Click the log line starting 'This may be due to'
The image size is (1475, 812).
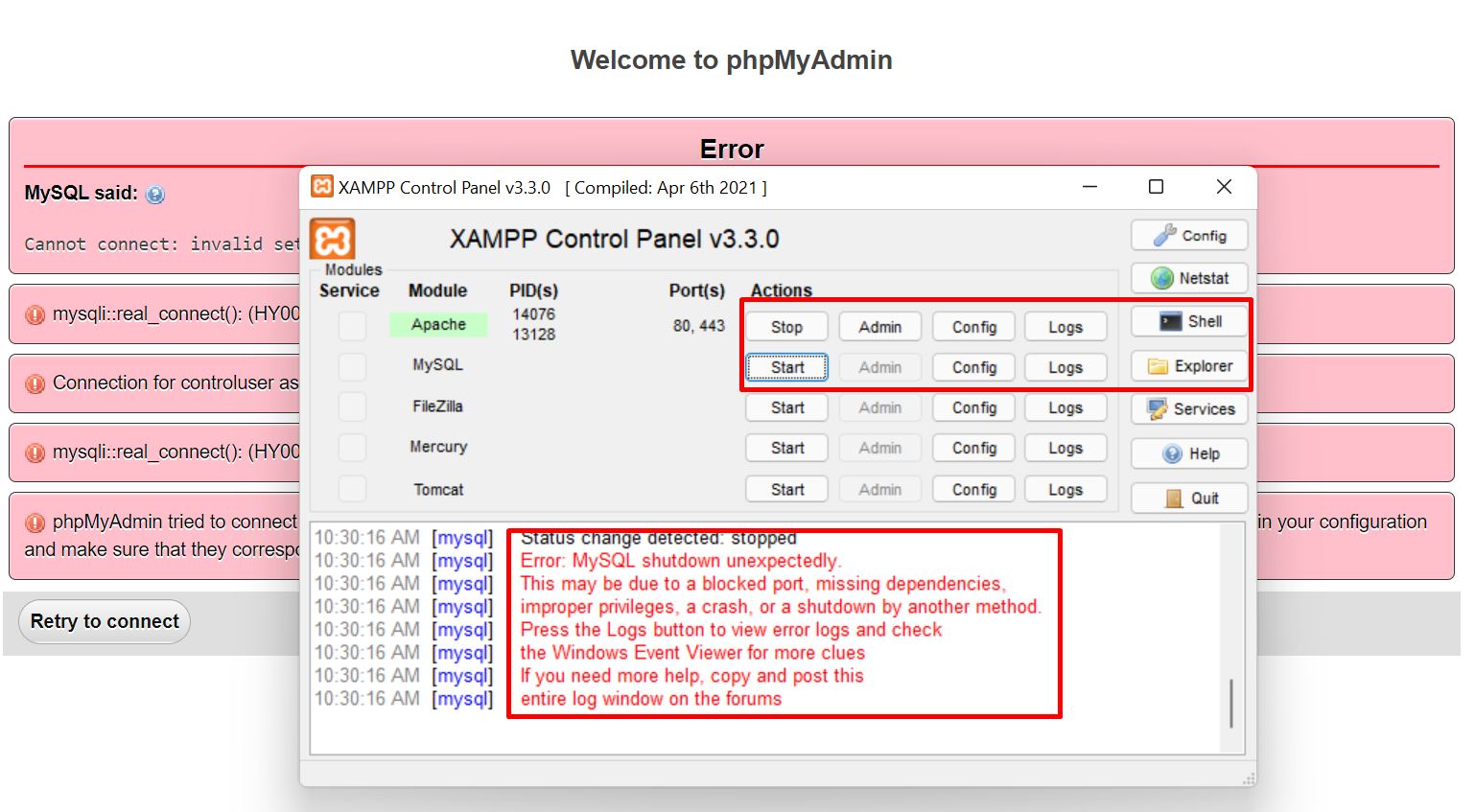(x=762, y=584)
